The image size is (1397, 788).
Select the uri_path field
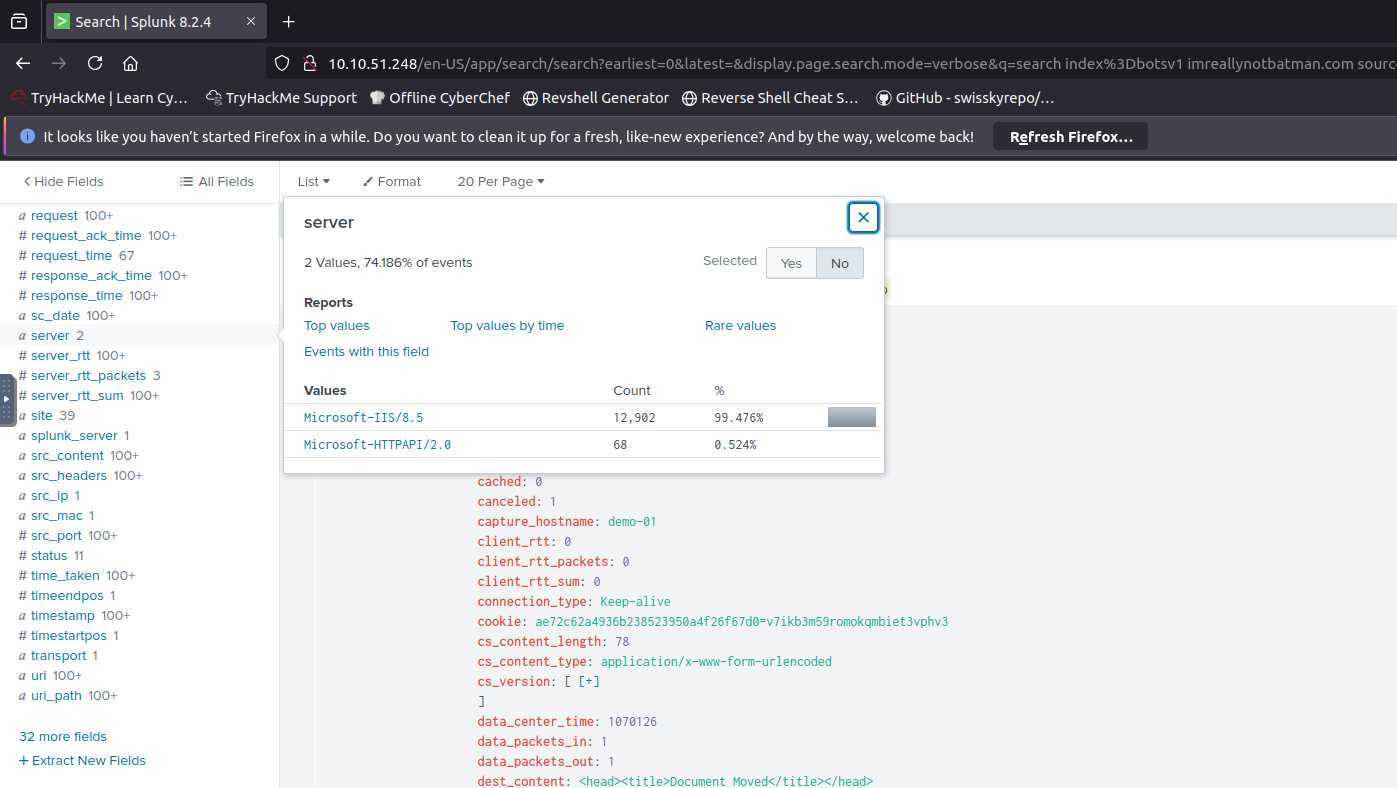click(x=57, y=695)
